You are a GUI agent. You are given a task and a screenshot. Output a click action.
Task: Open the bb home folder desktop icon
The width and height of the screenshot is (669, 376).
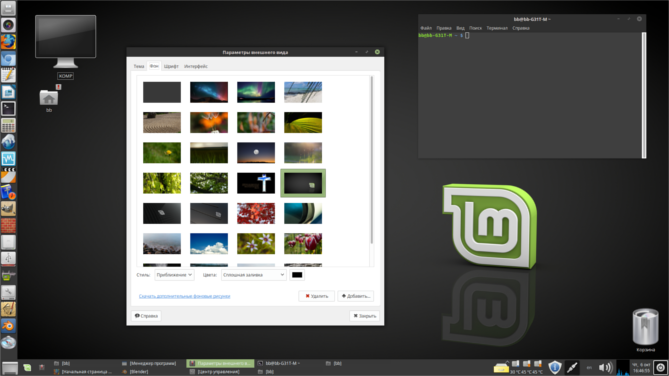[49, 98]
